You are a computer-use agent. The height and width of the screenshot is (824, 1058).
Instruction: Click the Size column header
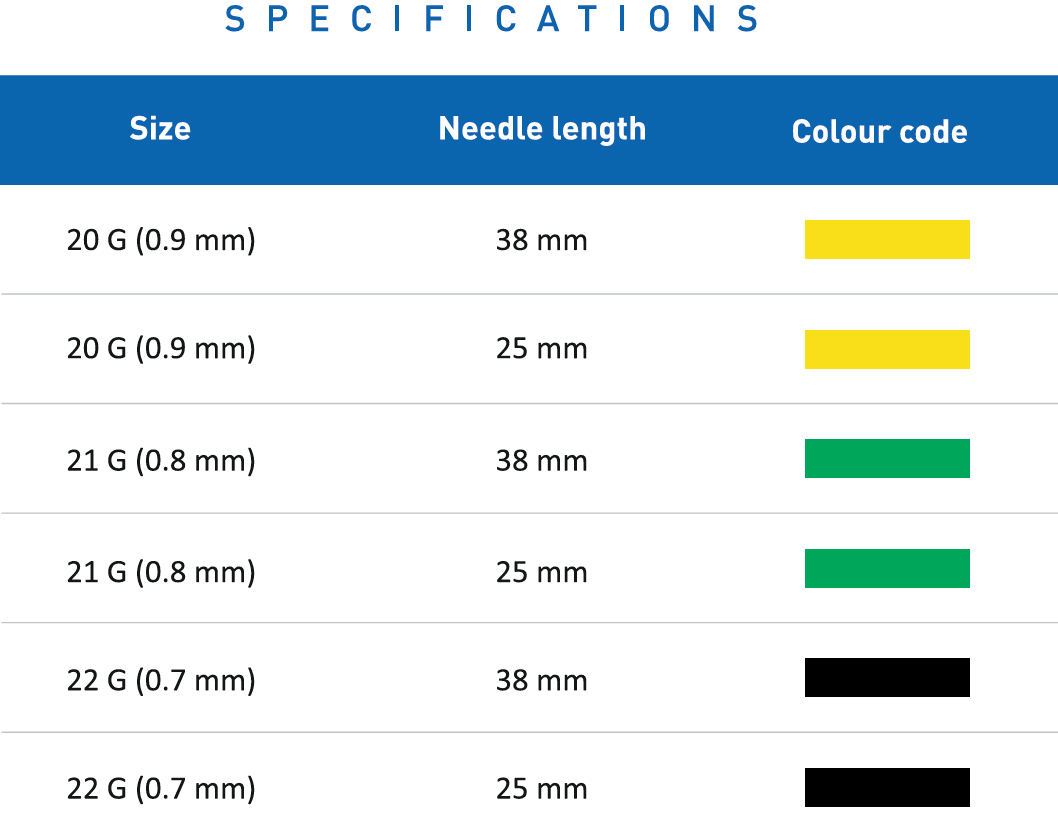(x=160, y=129)
